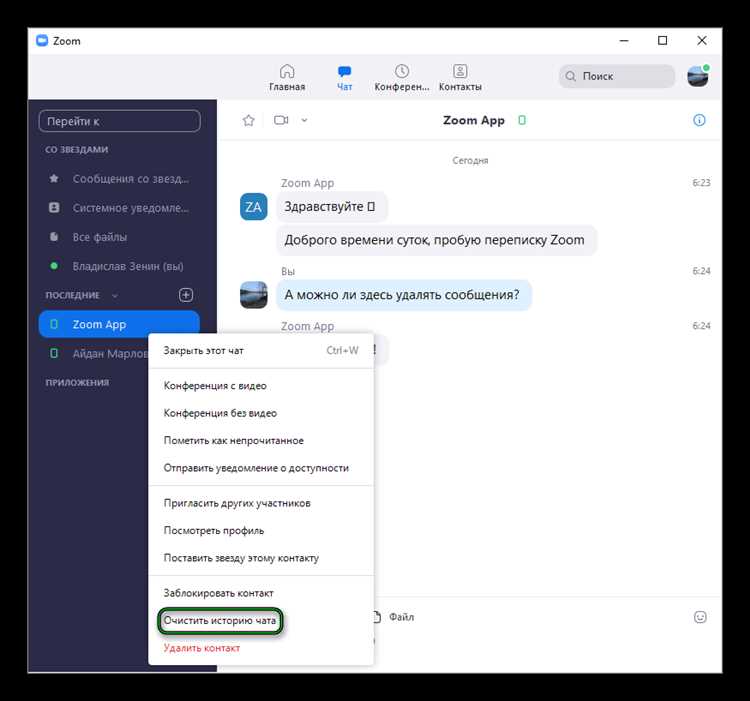
Task: Click the Сегодня date label
Action: [x=470, y=161]
